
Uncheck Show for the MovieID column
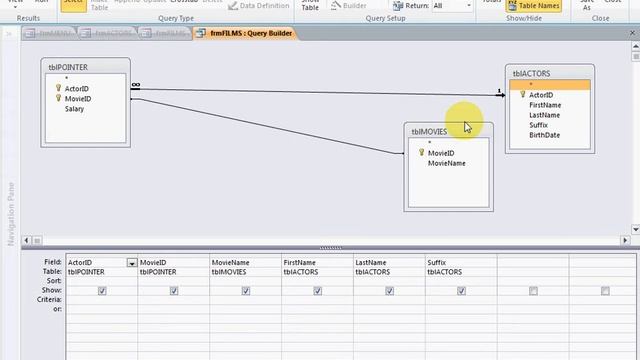point(174,291)
